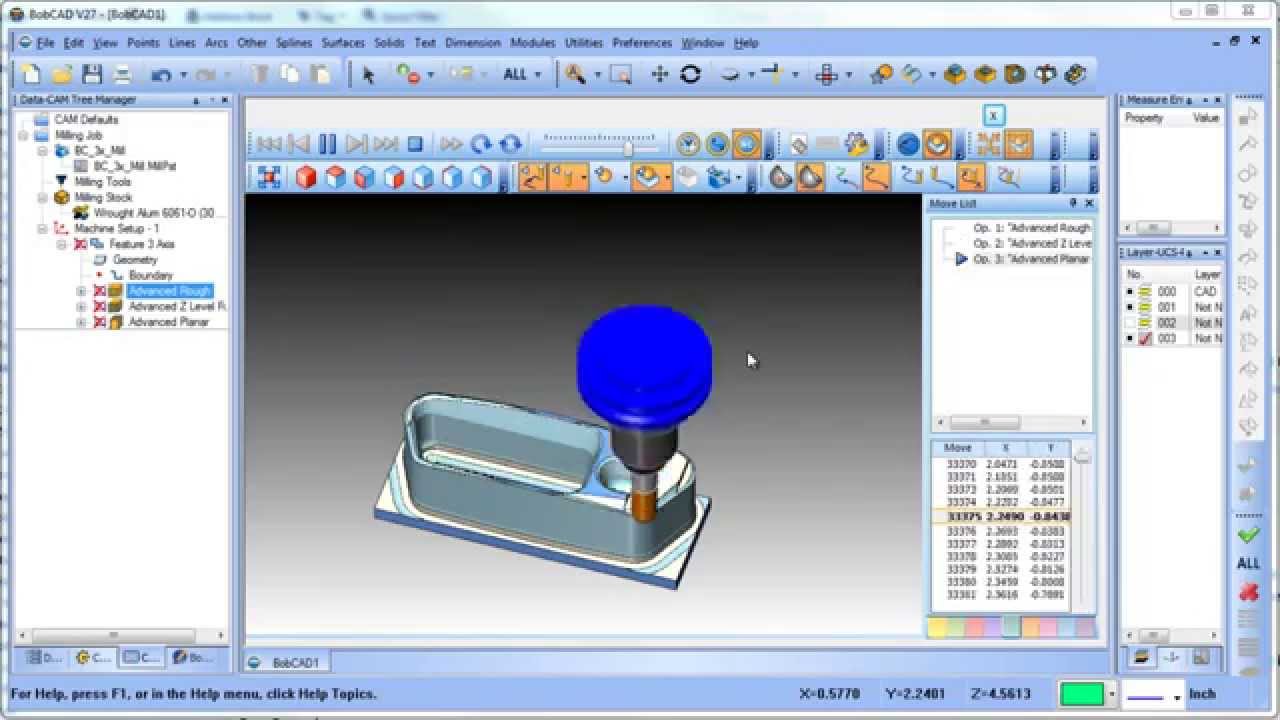
Task: Pin the Move List panel
Action: [1073, 203]
